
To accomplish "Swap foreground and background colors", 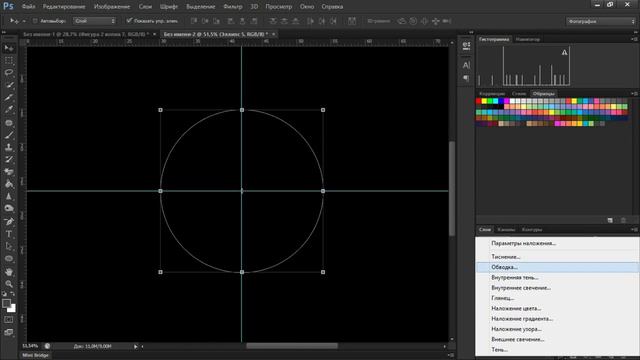I will coord(13,294).
